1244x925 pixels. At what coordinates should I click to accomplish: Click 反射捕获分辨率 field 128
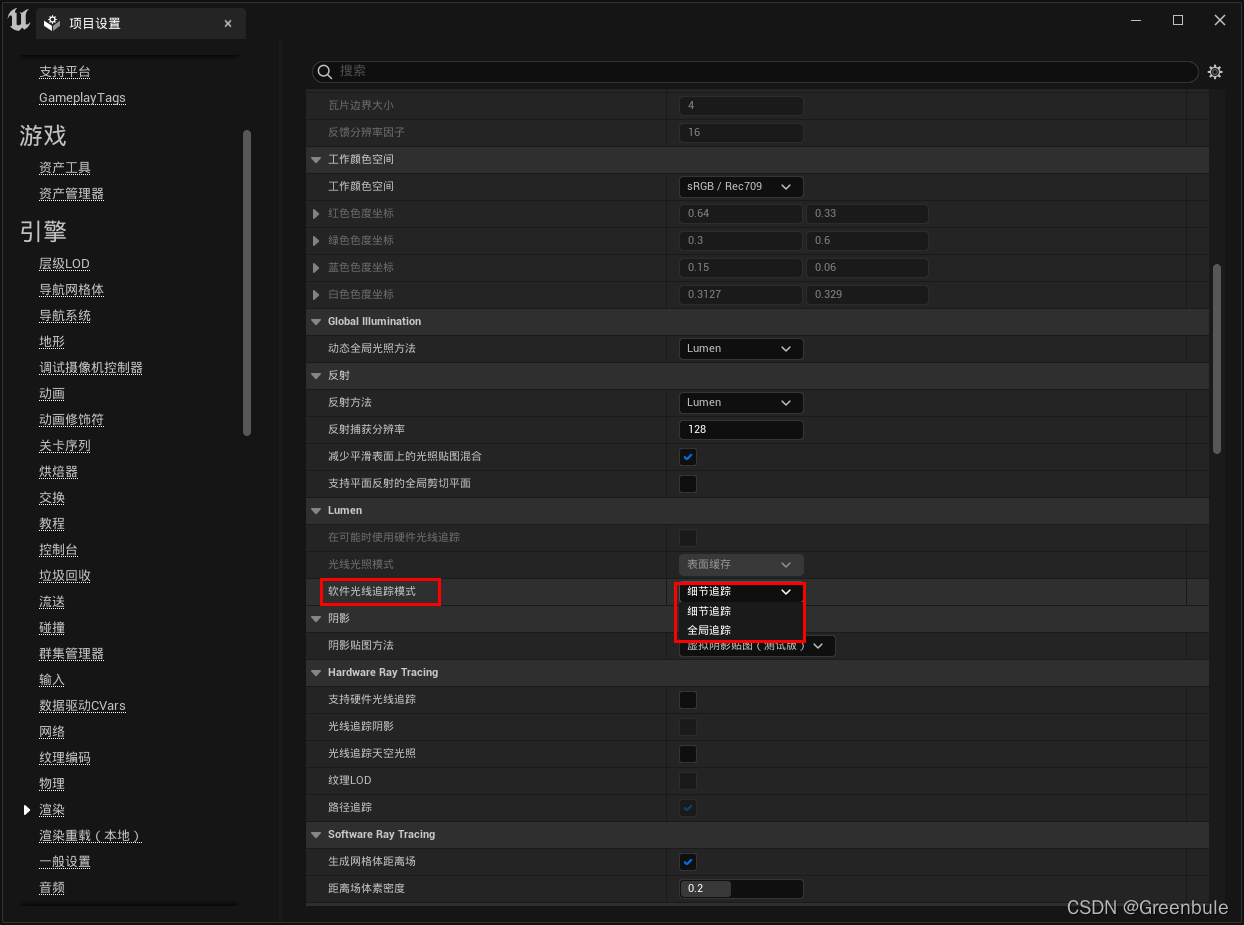[x=741, y=429]
